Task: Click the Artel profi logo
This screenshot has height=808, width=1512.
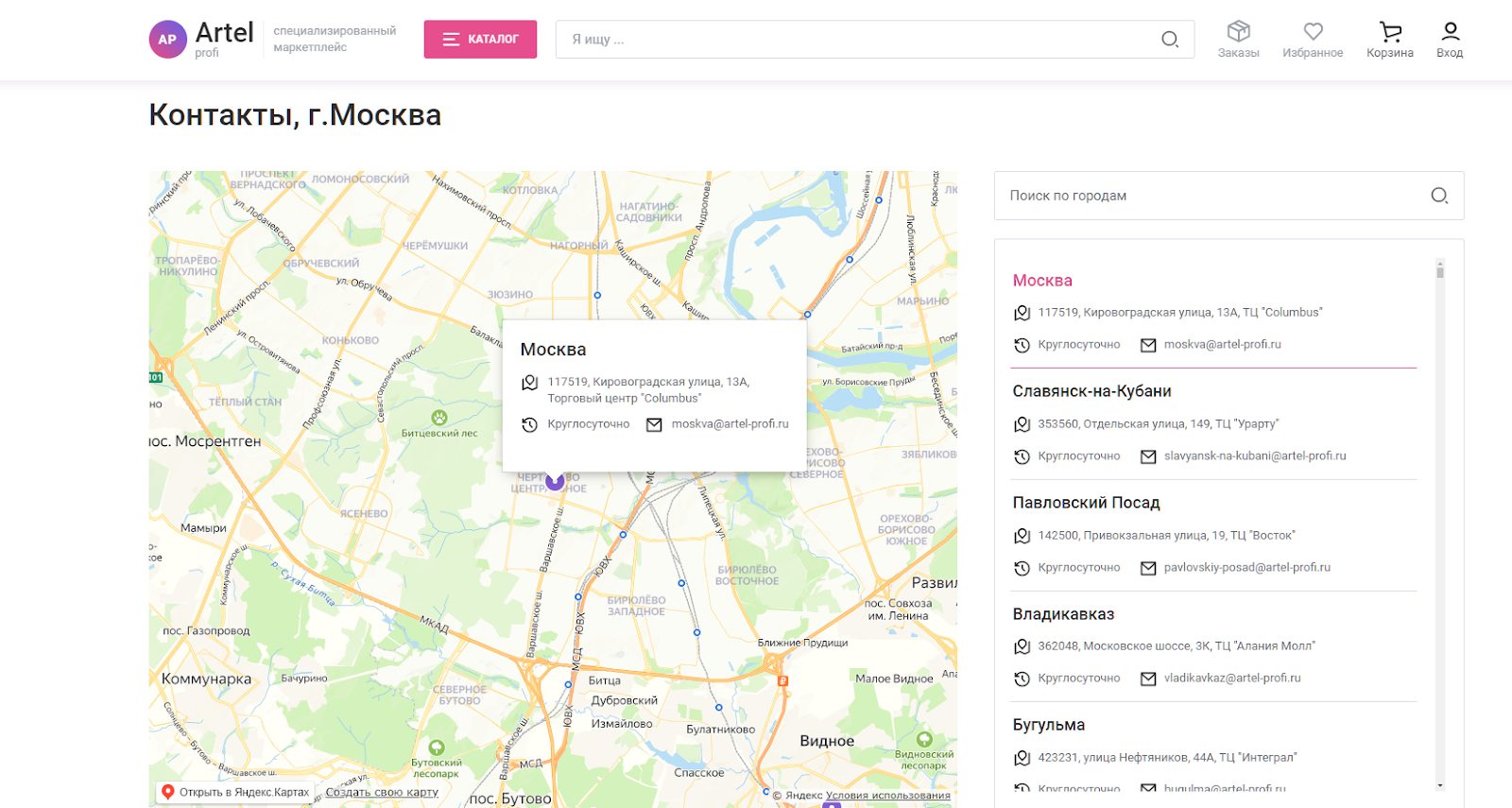Action: [x=202, y=40]
